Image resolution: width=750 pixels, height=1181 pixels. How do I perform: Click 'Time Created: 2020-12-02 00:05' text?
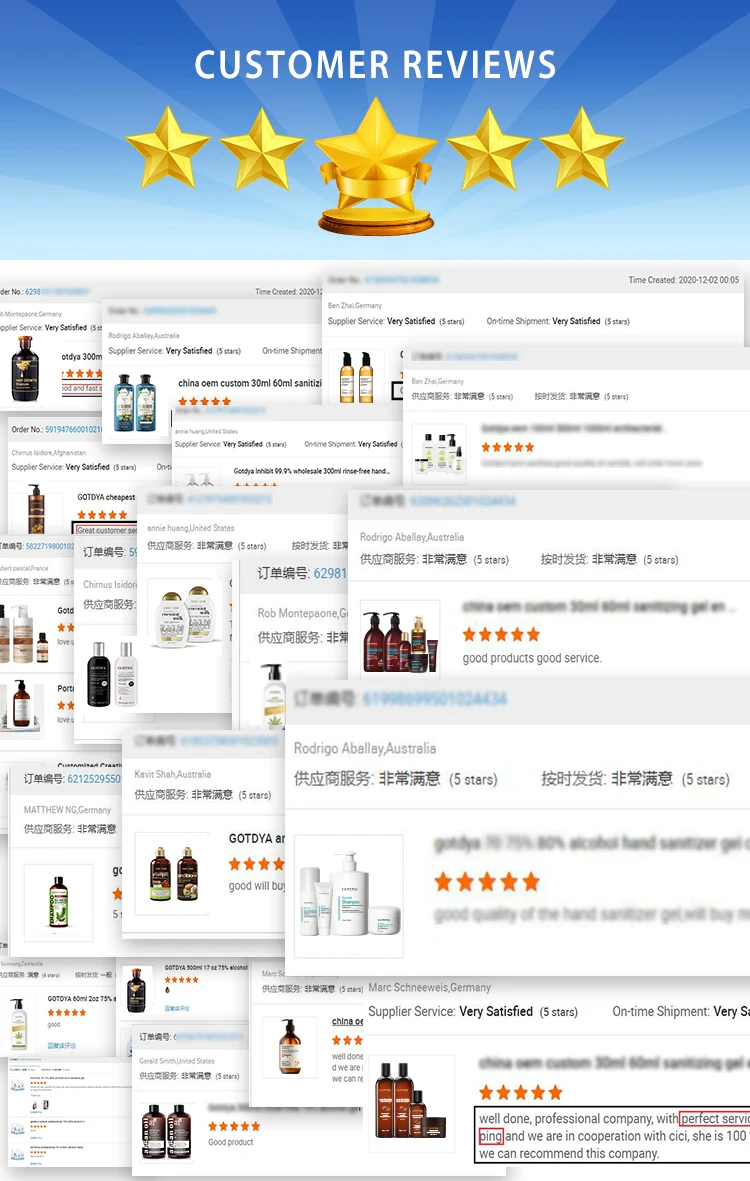684,279
